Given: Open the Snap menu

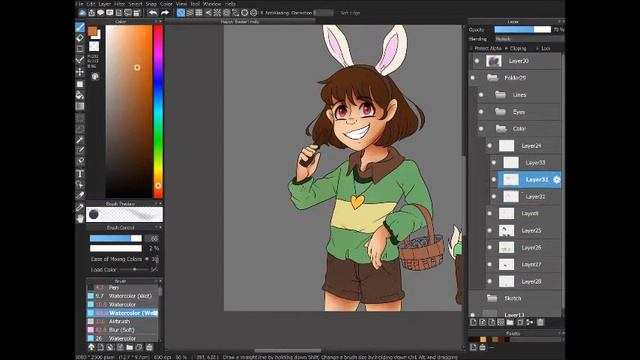Looking at the screenshot, I should (151, 4).
